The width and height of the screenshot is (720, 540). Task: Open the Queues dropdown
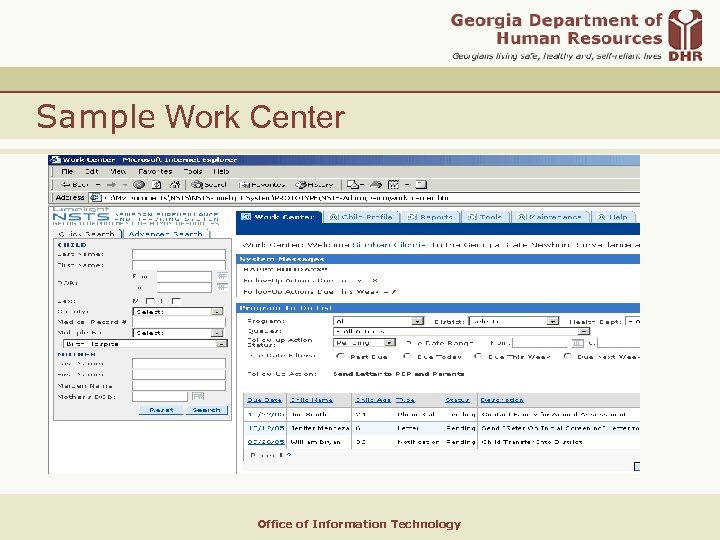click(x=461, y=331)
